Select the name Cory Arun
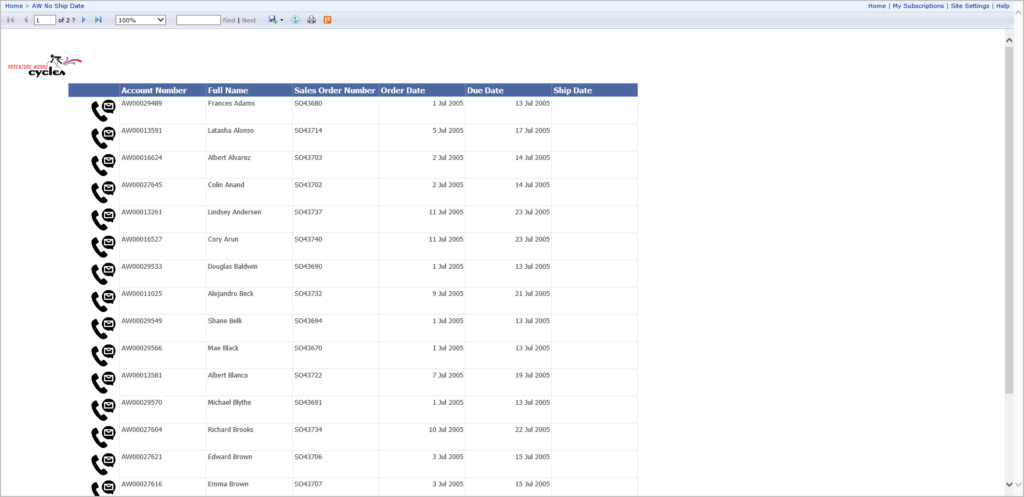 click(223, 240)
